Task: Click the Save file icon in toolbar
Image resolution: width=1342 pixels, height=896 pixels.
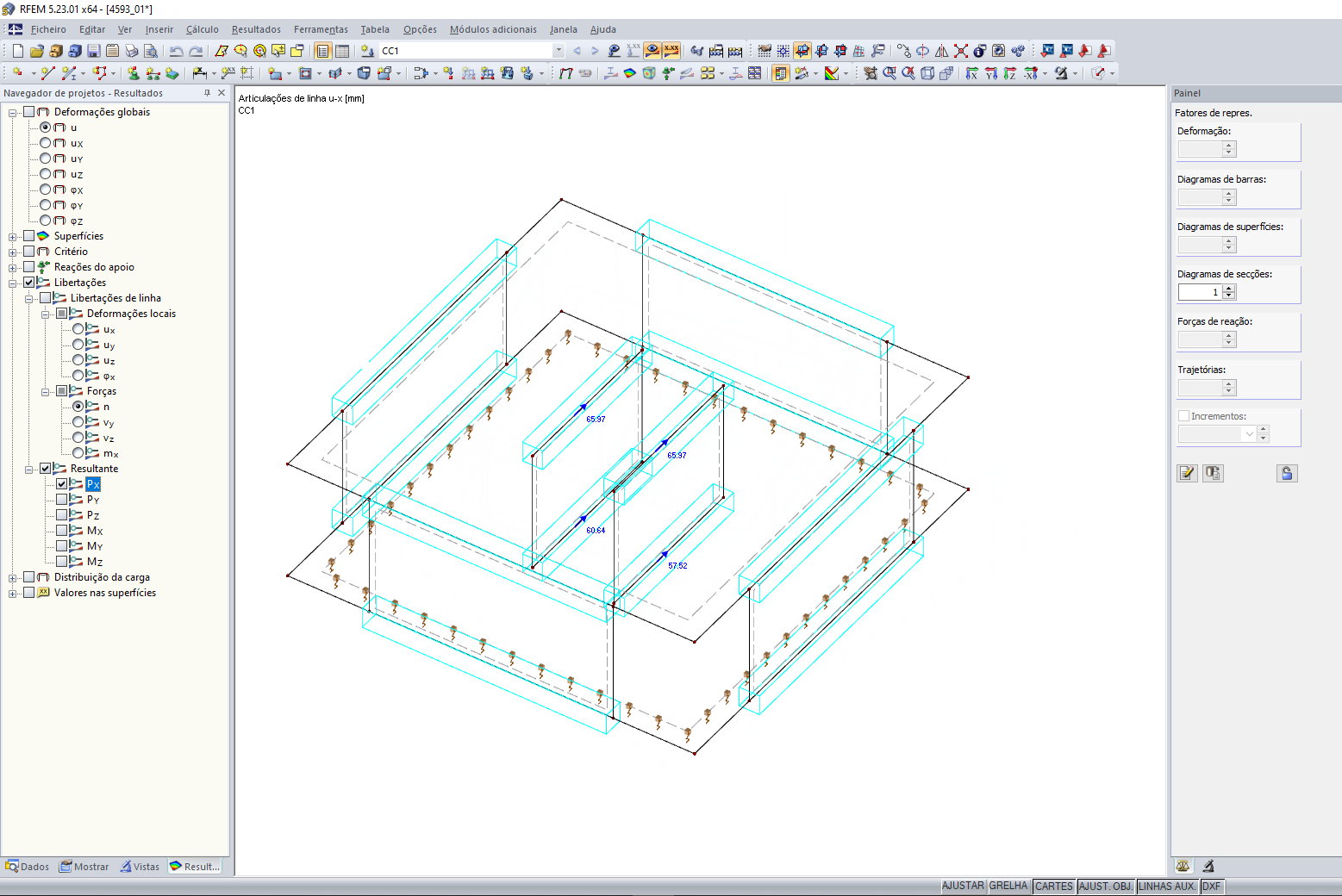Action: (x=94, y=51)
